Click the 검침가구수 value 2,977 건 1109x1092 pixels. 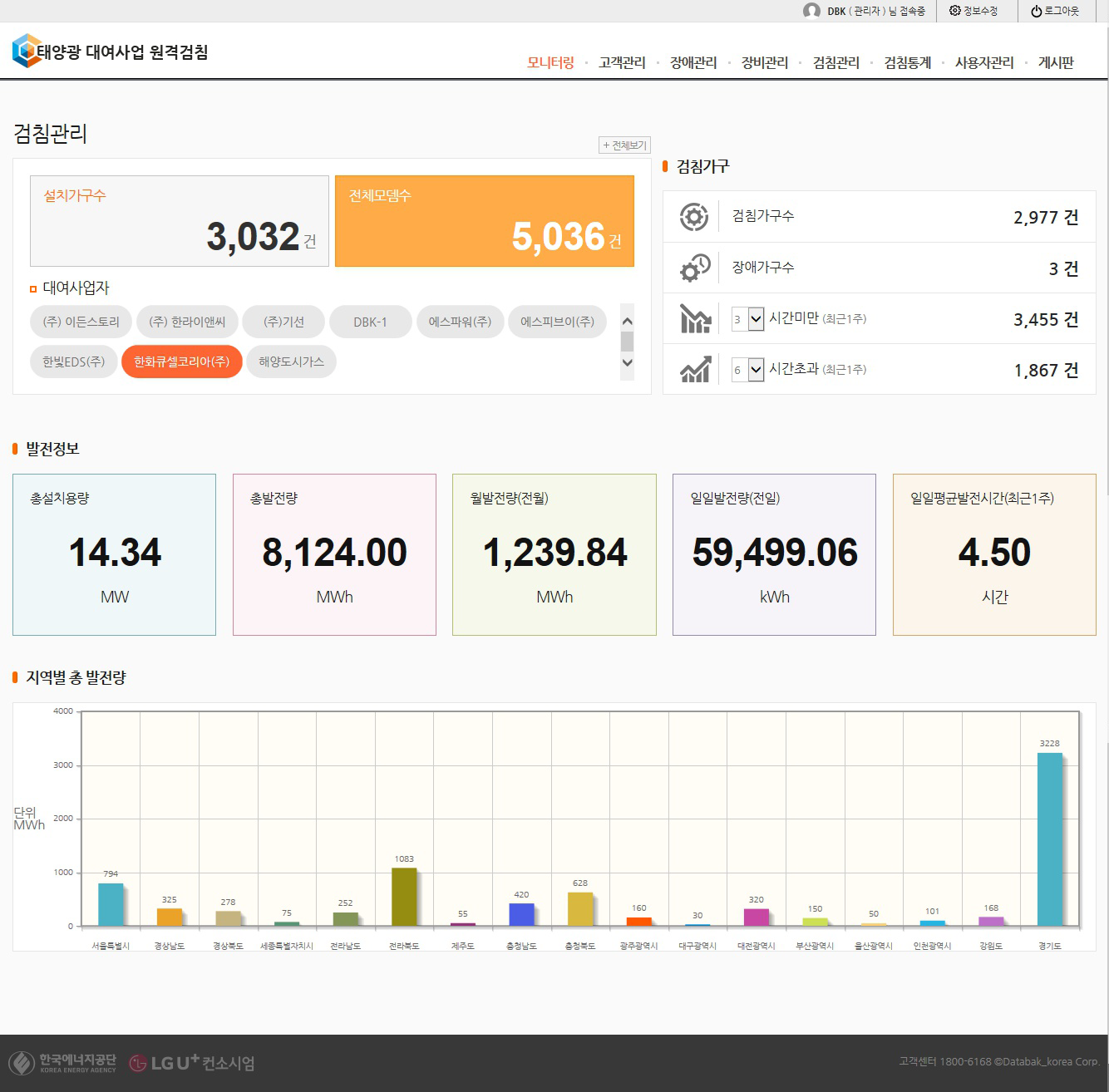point(1046,218)
